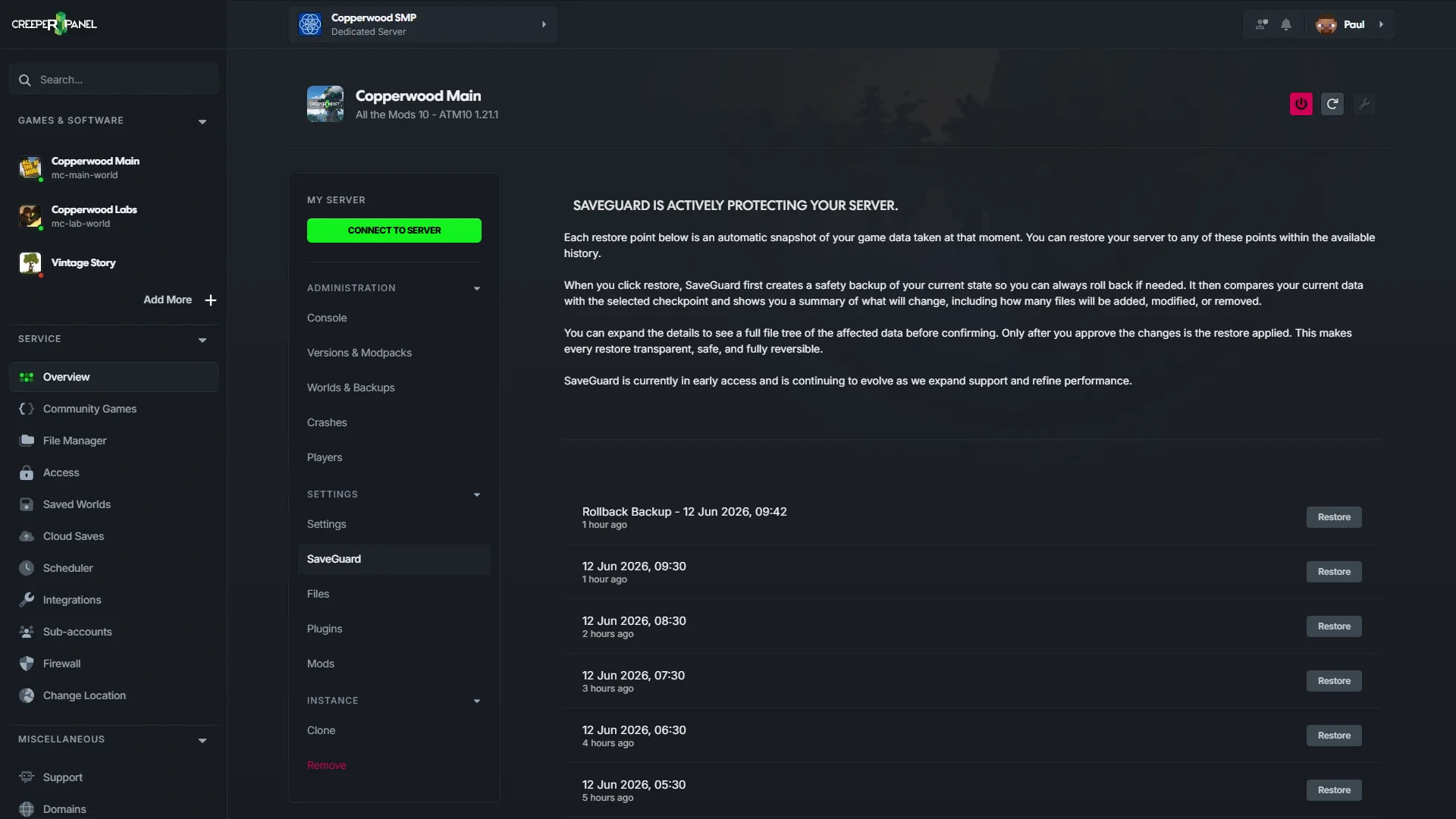This screenshot has width=1456, height=819.
Task: Click the Saved Worlds disk icon
Action: [27, 504]
